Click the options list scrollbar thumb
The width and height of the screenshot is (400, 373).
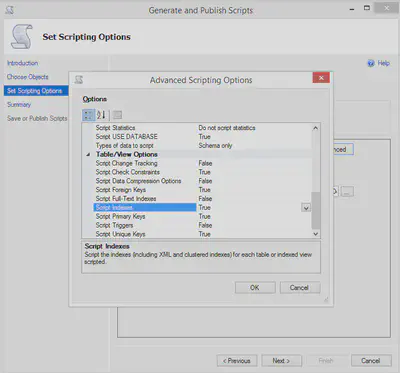[x=316, y=210]
